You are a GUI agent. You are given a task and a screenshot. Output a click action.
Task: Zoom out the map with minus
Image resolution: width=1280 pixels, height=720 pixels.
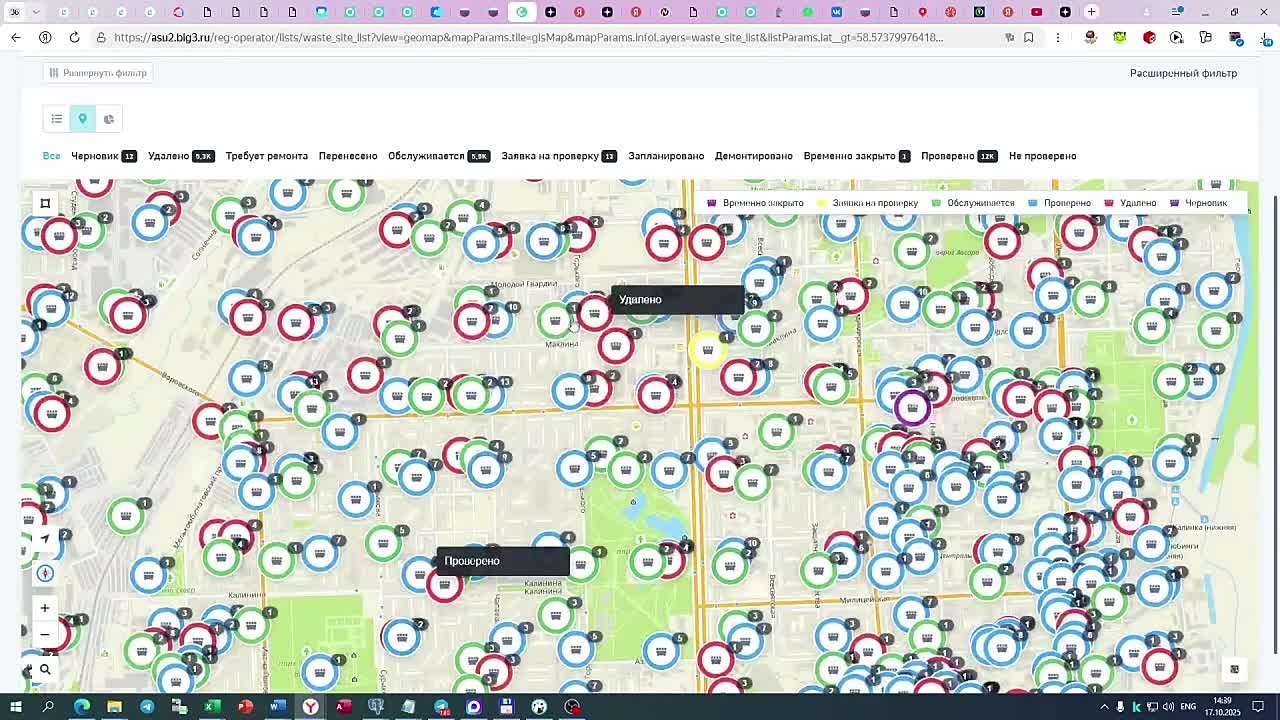[45, 634]
